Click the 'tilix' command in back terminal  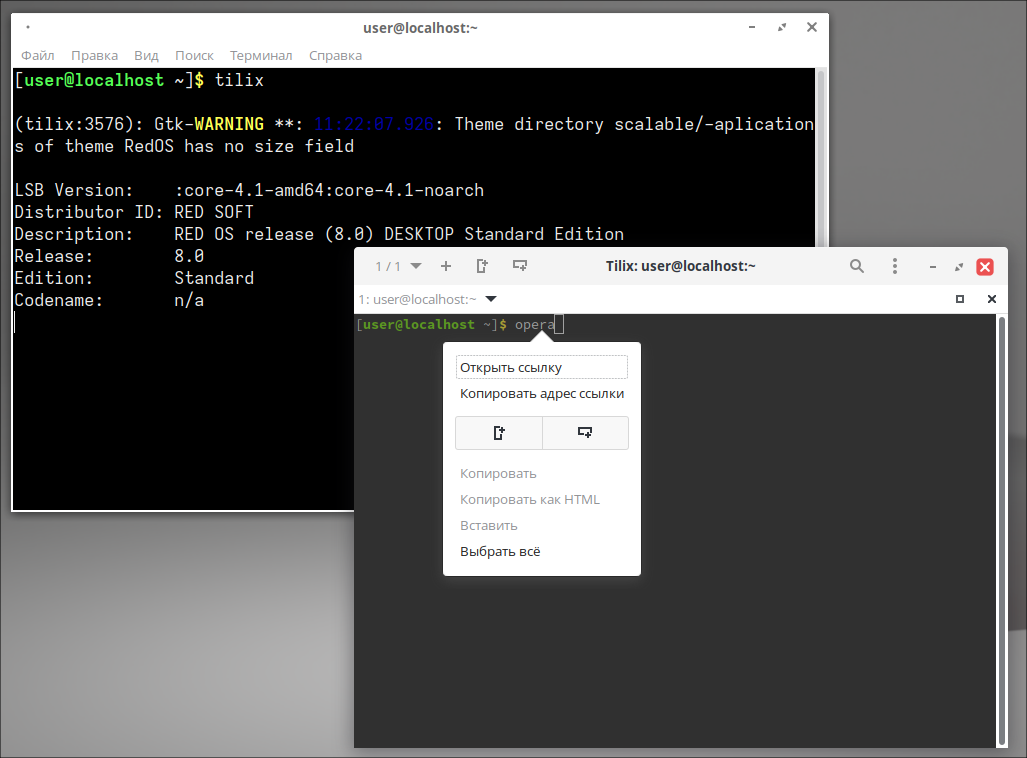coord(239,80)
